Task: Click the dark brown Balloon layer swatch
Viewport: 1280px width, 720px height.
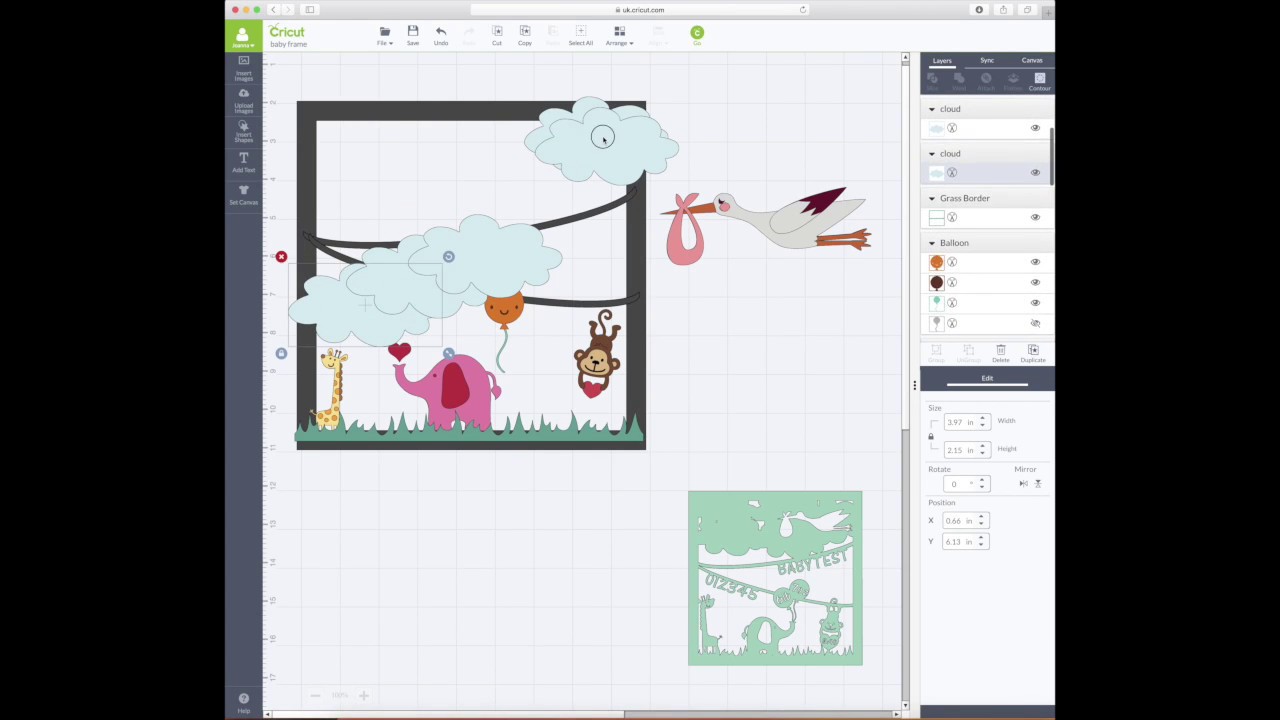Action: click(936, 282)
